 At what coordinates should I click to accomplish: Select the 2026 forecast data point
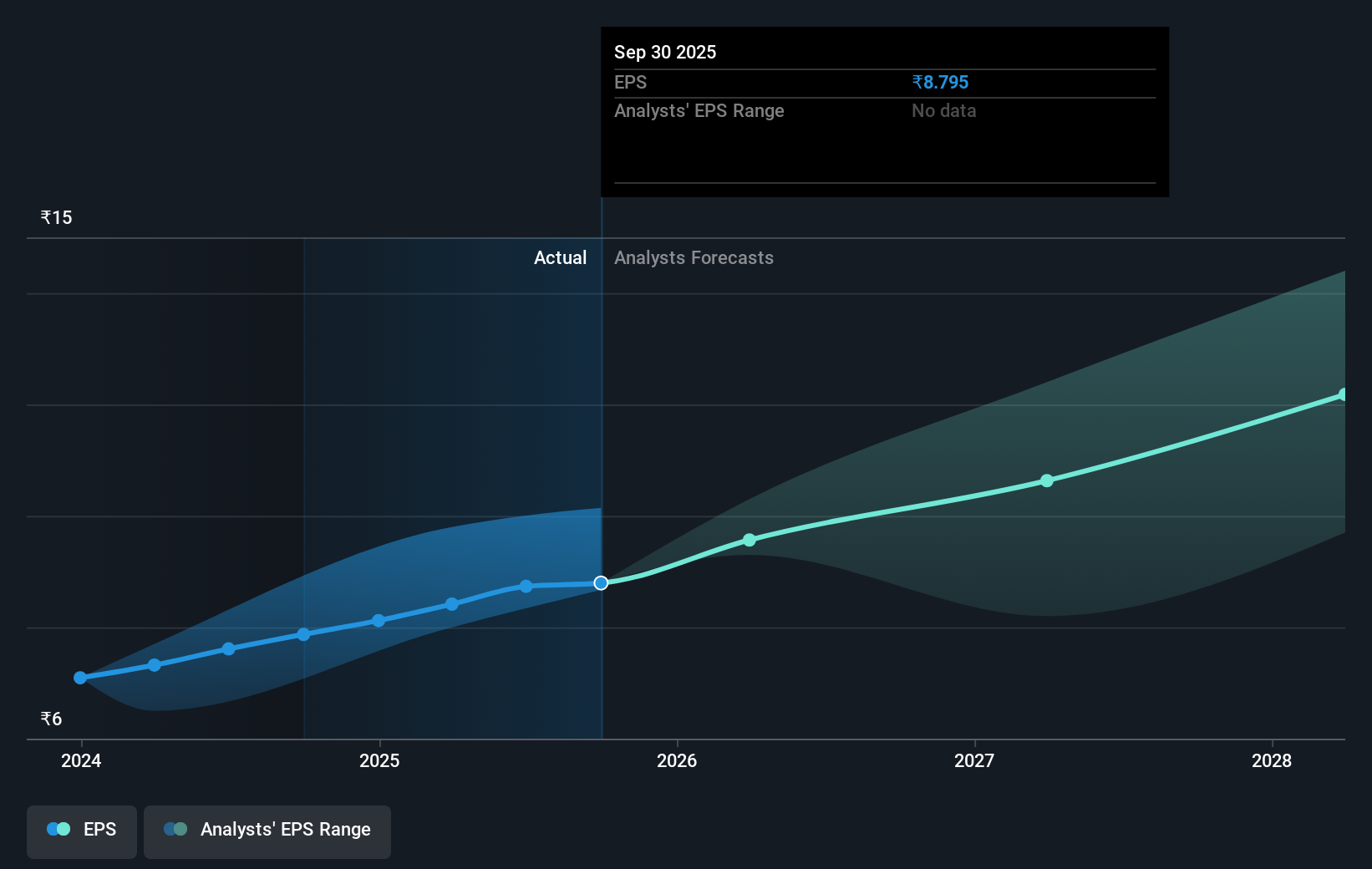coord(749,540)
